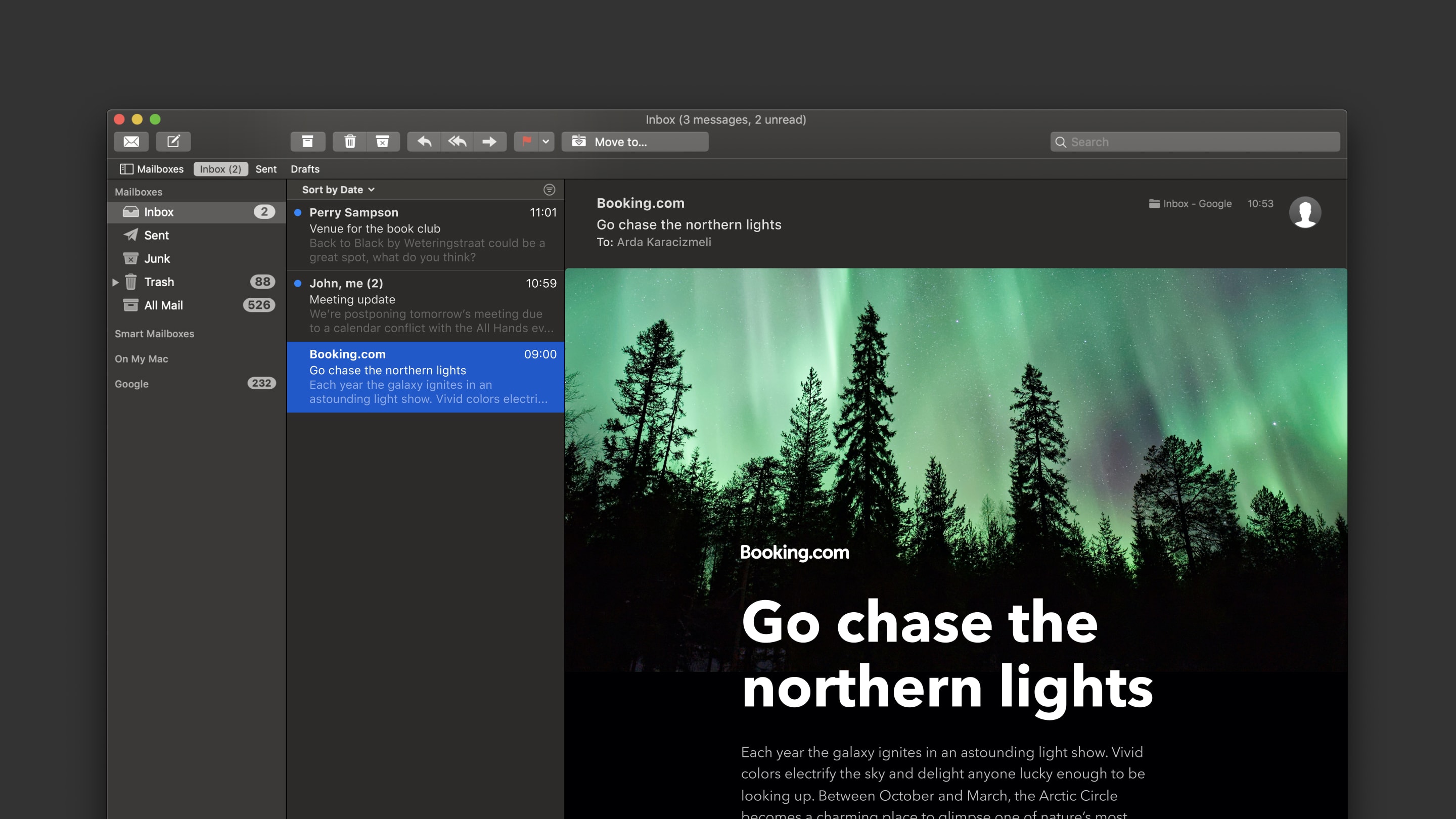1456x819 pixels.
Task: Open Junk mailbox in sidebar
Action: [197, 258]
